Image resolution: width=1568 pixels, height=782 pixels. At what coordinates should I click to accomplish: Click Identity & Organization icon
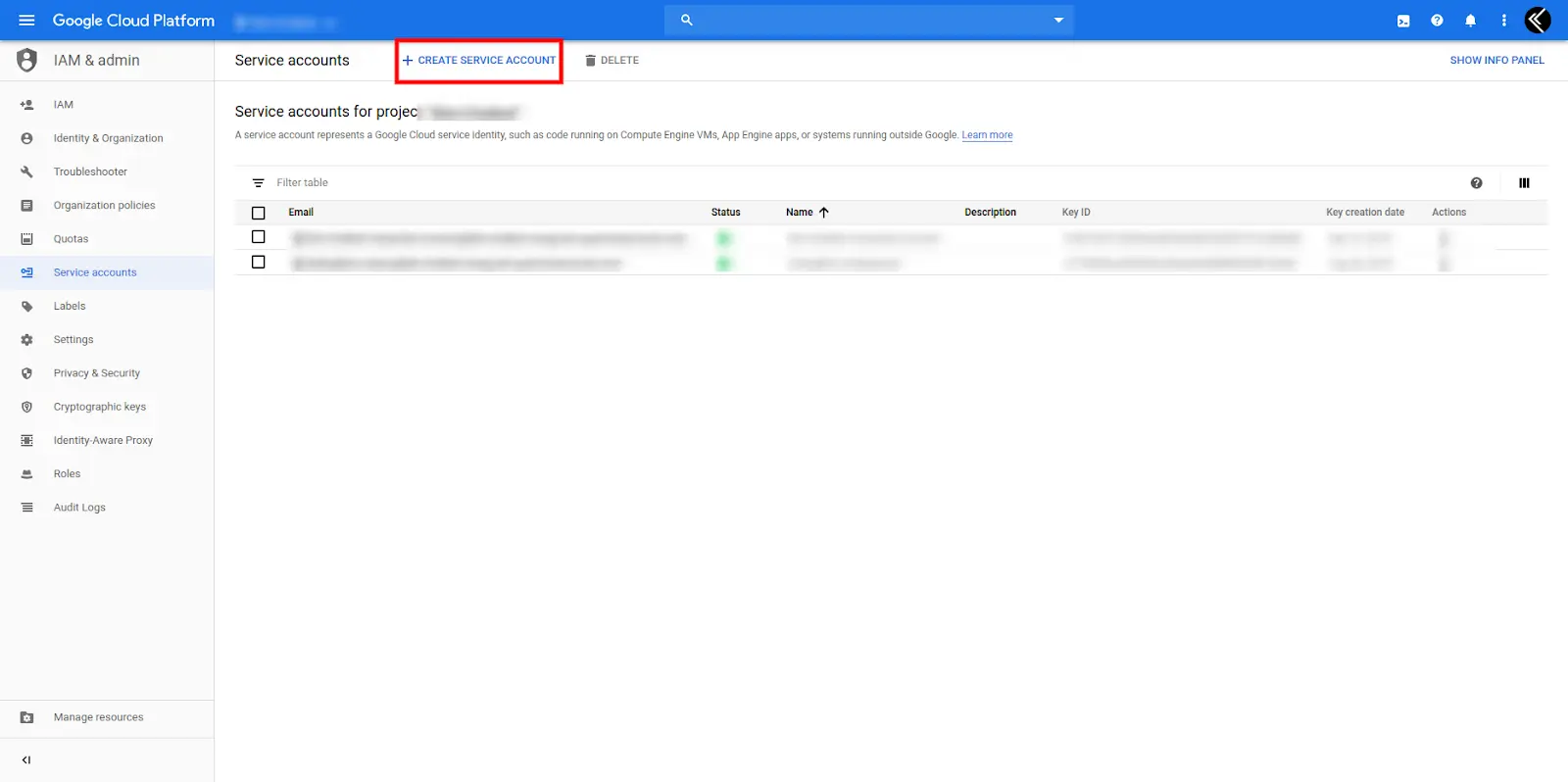point(26,138)
